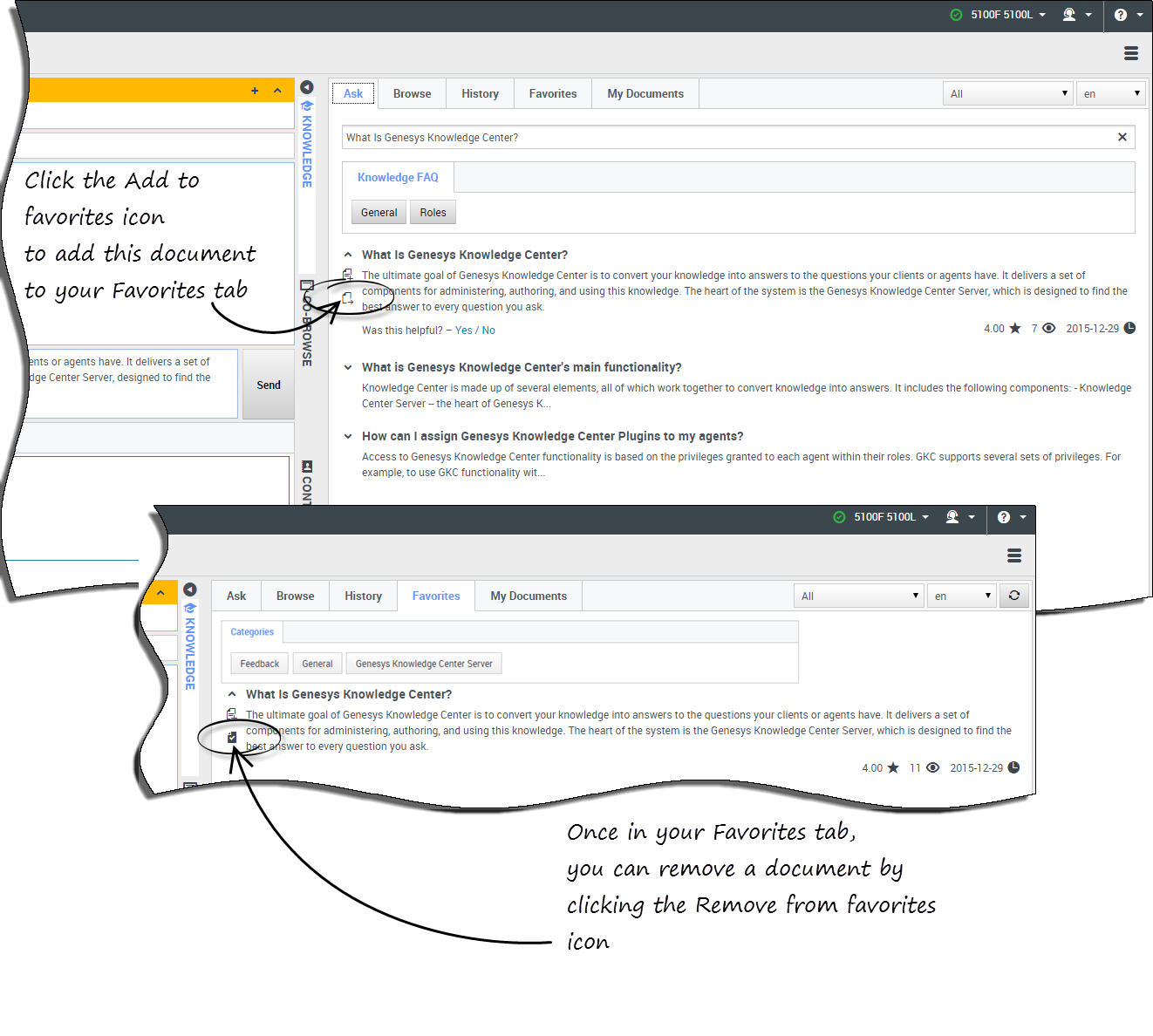This screenshot has width=1153, height=1036.
Task: Click the refresh icon beside language dropdown
Action: tap(1014, 596)
